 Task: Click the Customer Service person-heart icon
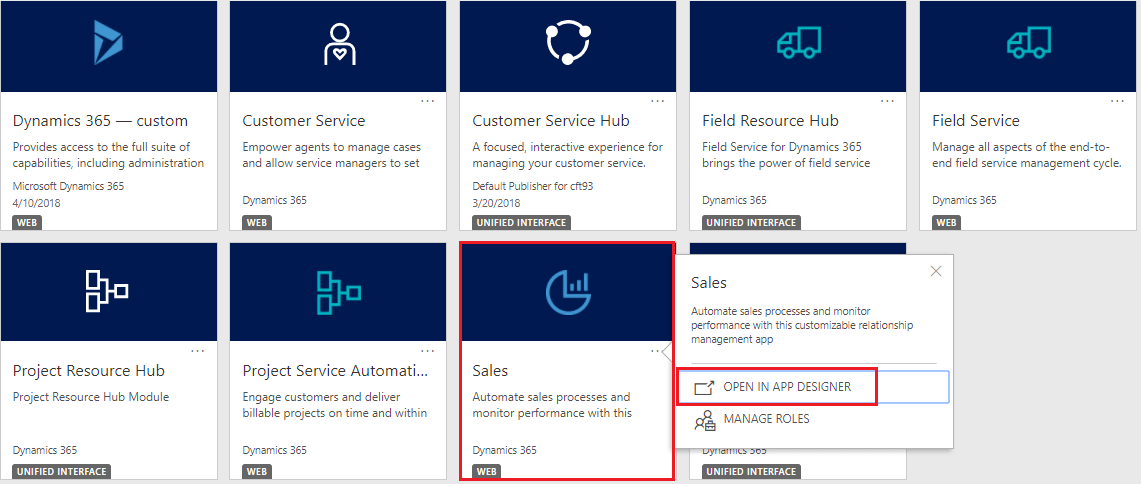pos(339,44)
